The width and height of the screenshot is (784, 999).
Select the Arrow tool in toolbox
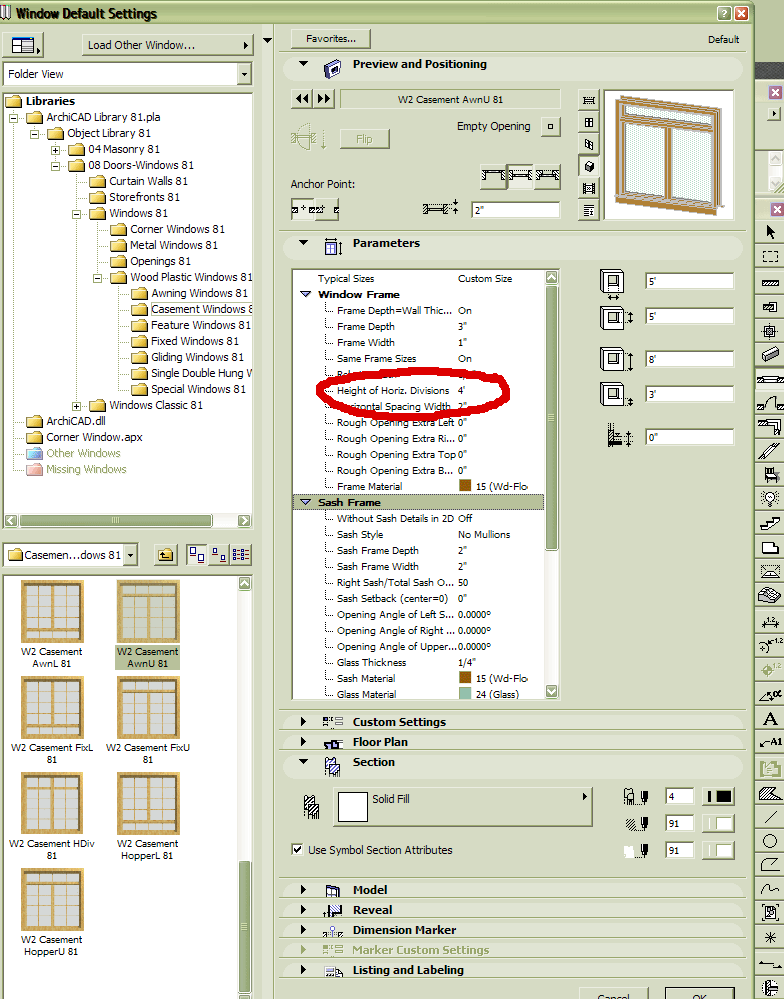pyautogui.click(x=770, y=231)
